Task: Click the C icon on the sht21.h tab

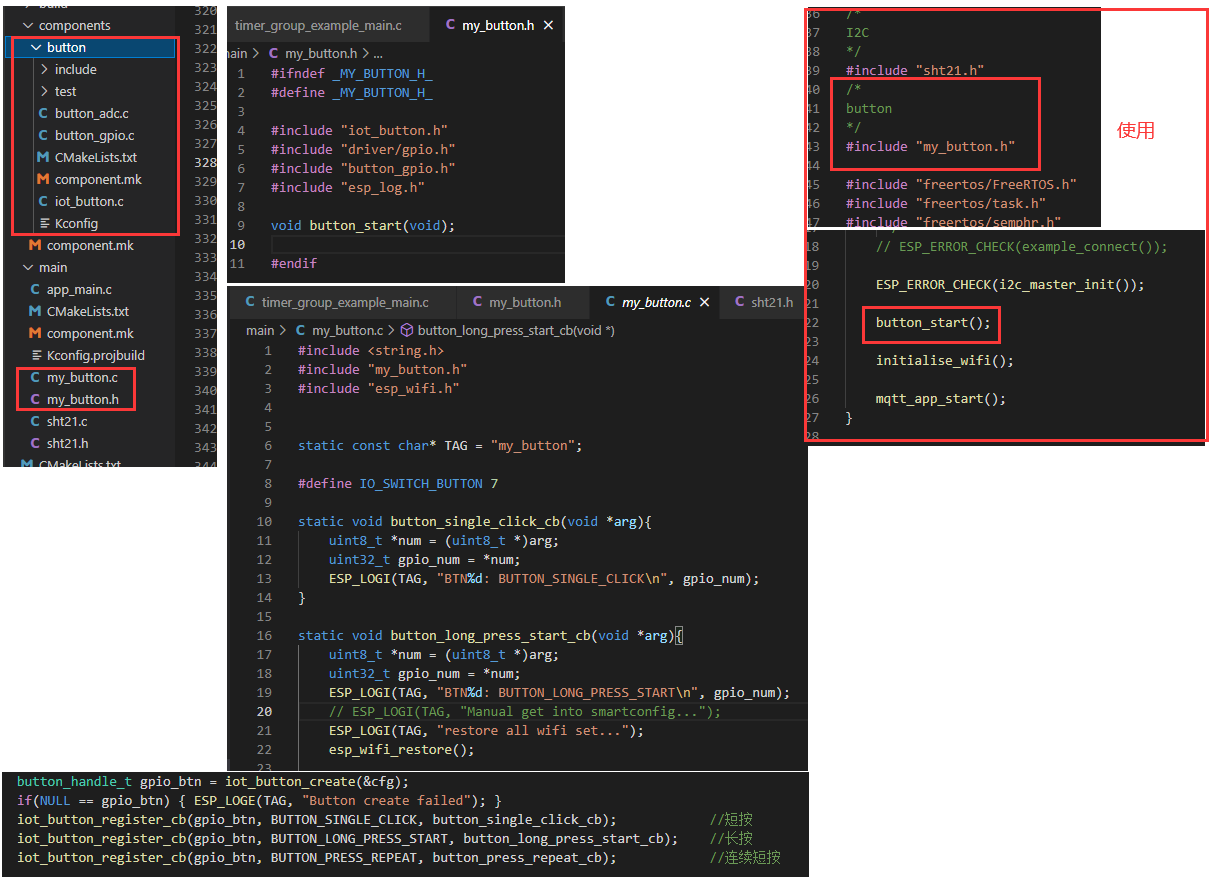Action: pyautogui.click(x=739, y=302)
